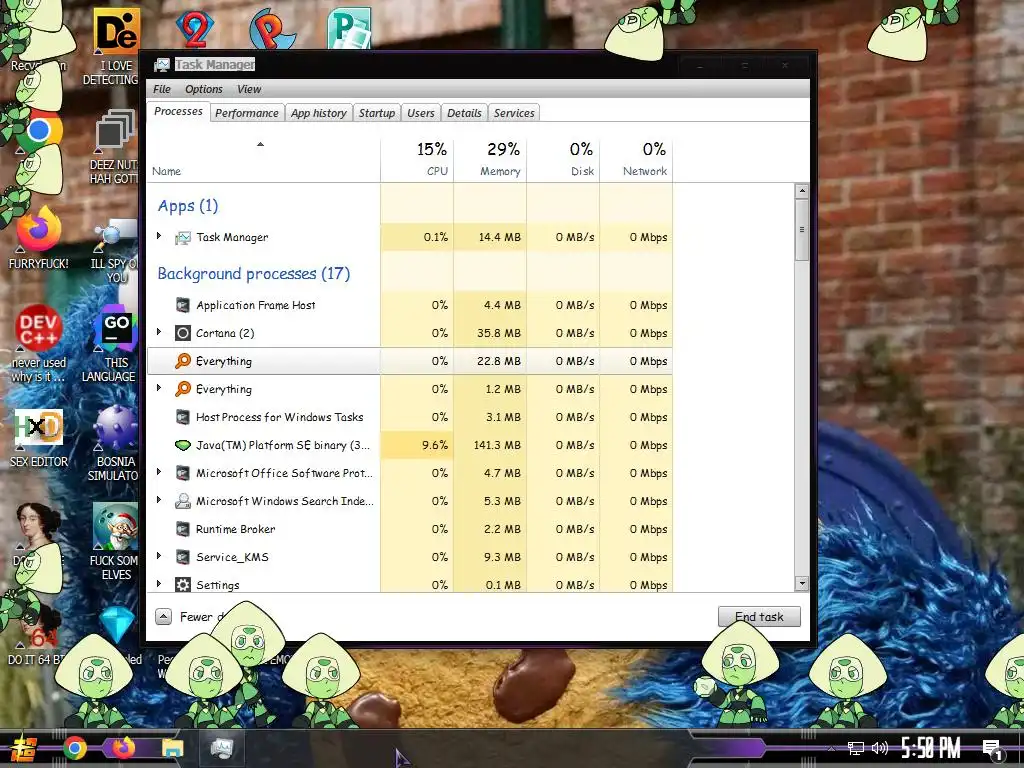The image size is (1024, 768).
Task: Switch to the Services tab
Action: pyautogui.click(x=514, y=113)
